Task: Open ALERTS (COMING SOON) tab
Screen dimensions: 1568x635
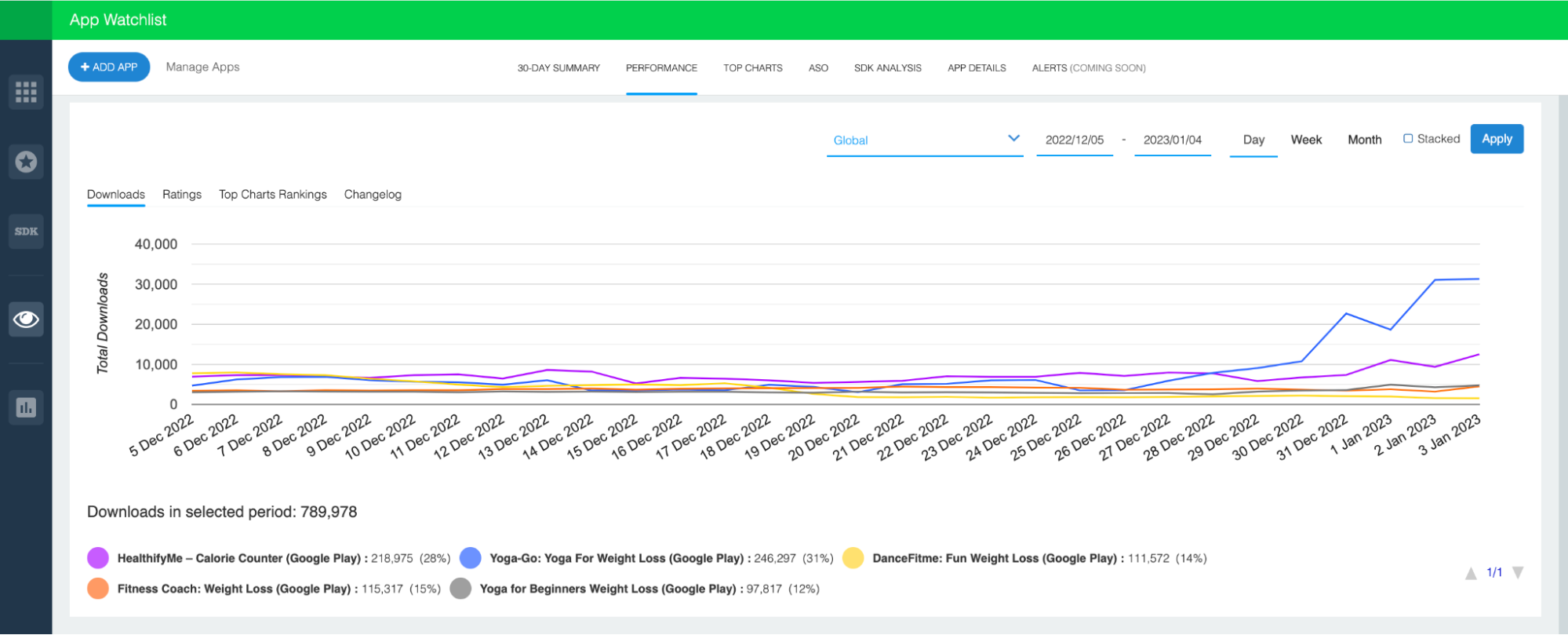Action: (x=1089, y=68)
